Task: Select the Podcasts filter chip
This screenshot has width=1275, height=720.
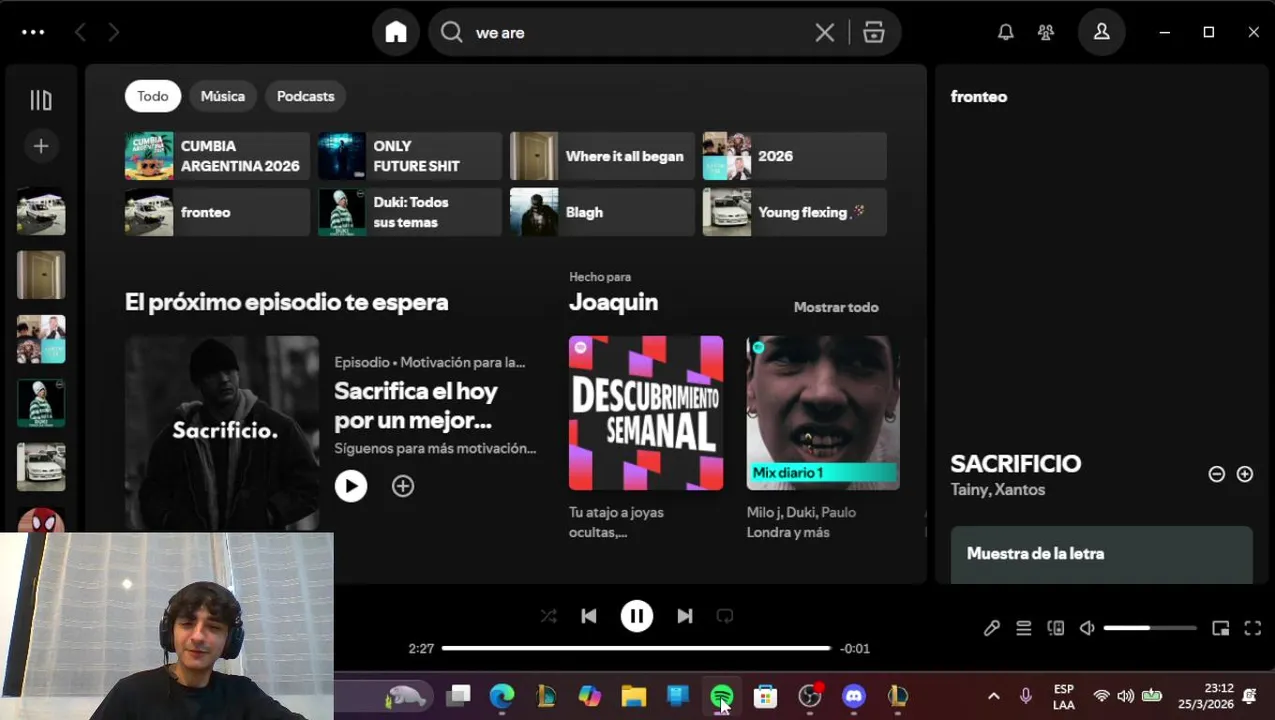Action: (x=305, y=96)
